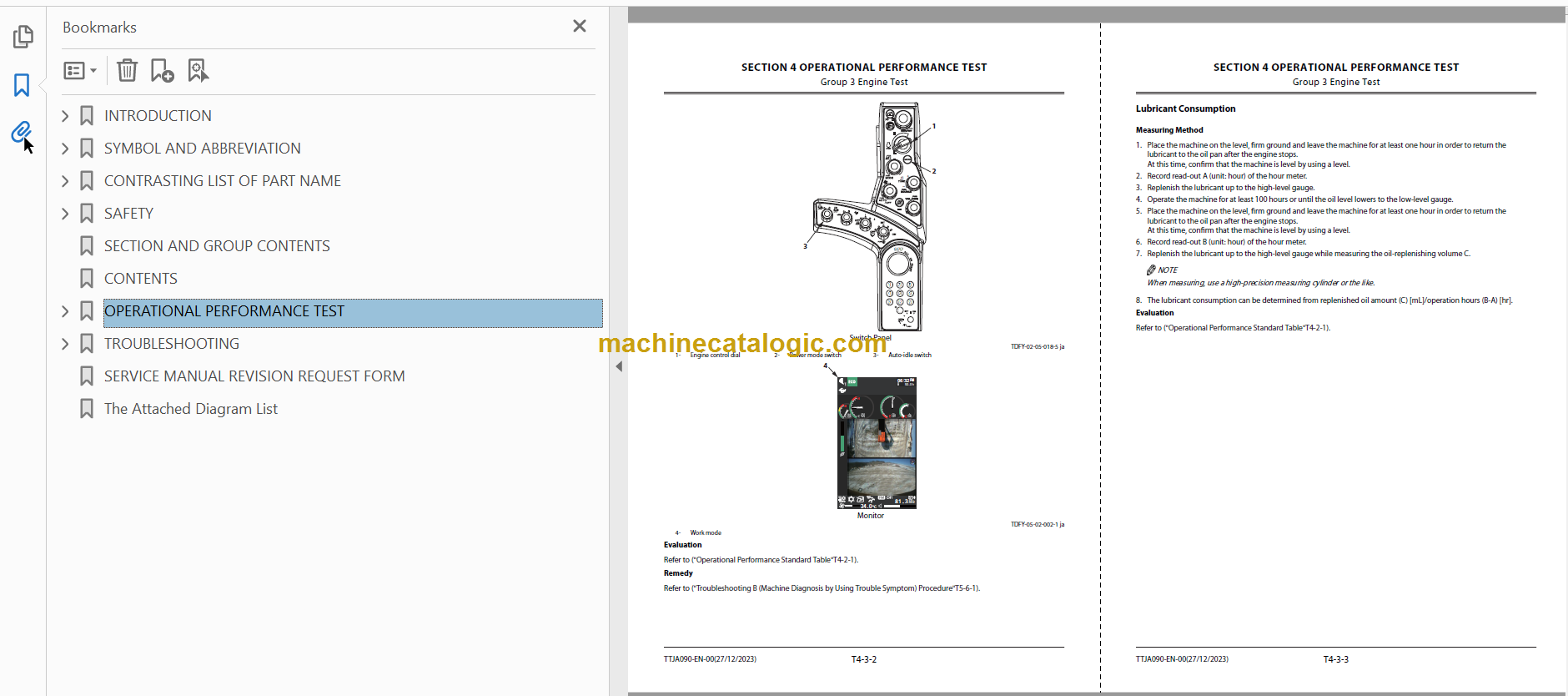Click the Engine control dial legend label
Screen dimensions: 1568x696
point(715,355)
